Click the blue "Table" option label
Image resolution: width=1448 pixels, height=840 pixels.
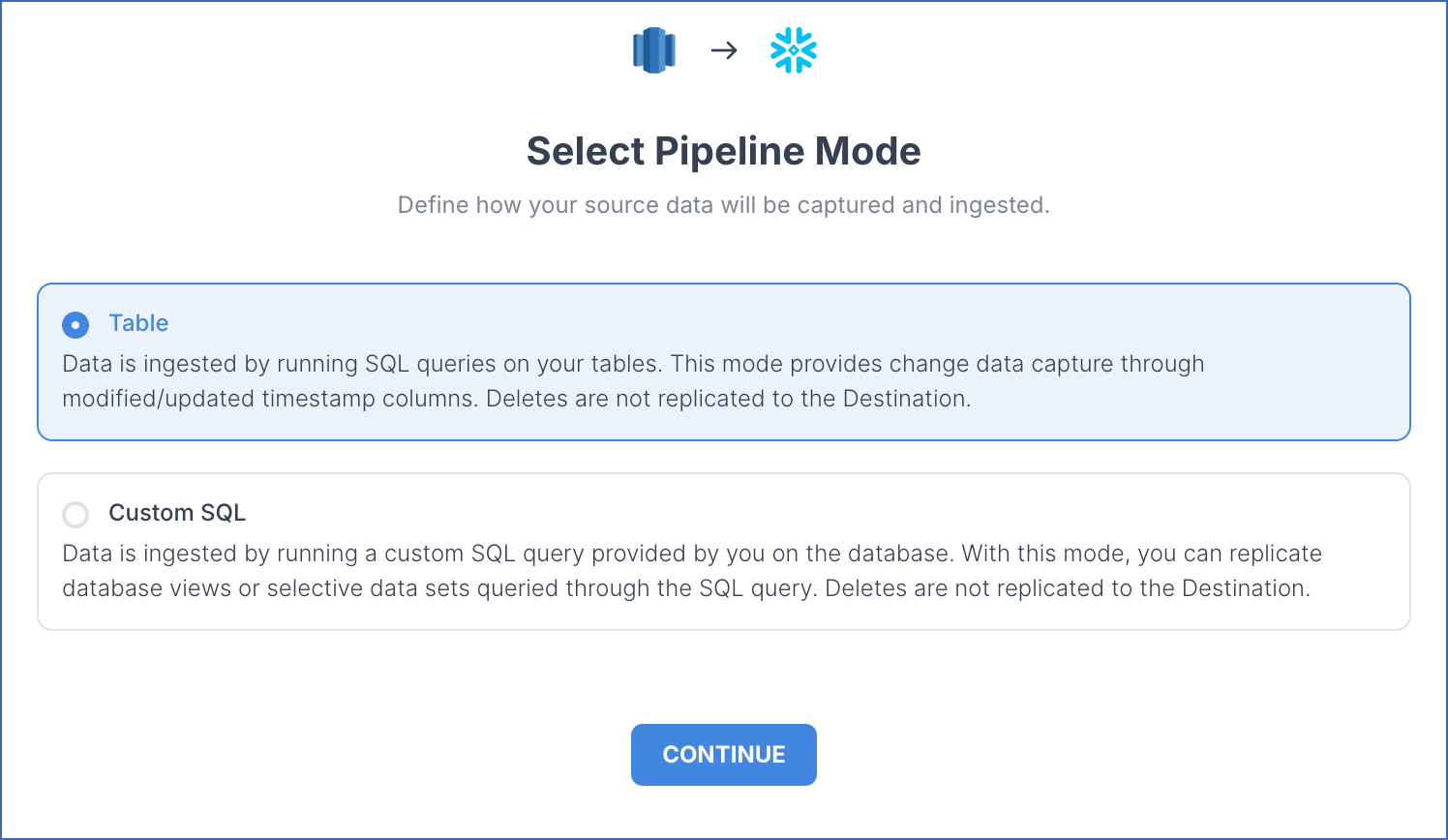tap(138, 323)
